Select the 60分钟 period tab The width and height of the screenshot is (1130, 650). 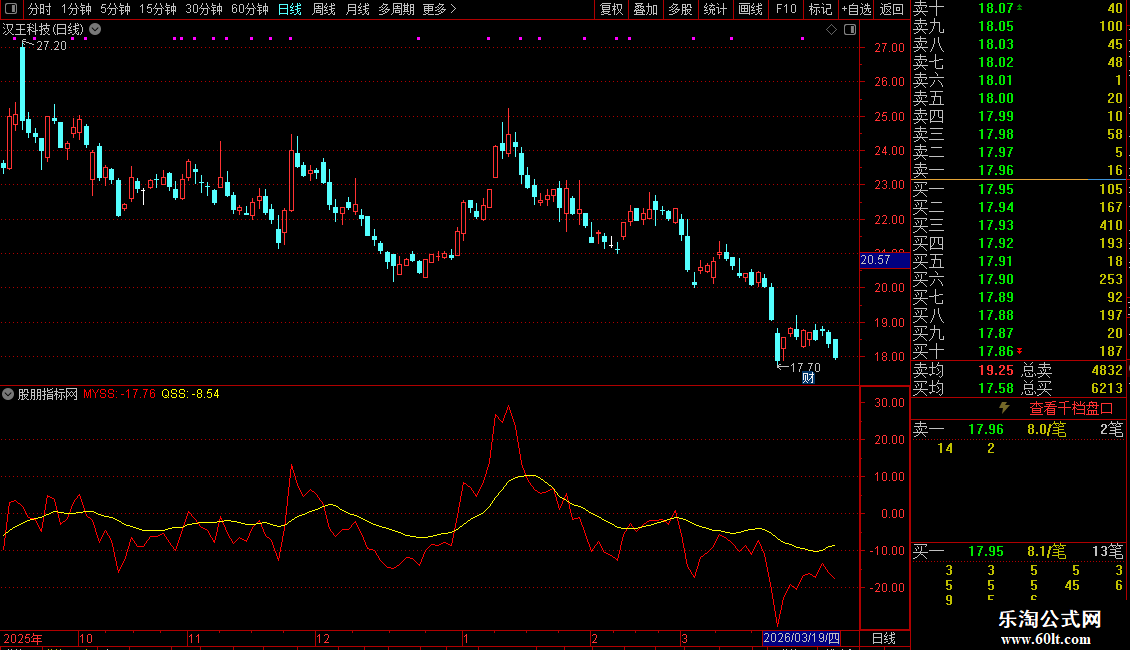point(249,9)
